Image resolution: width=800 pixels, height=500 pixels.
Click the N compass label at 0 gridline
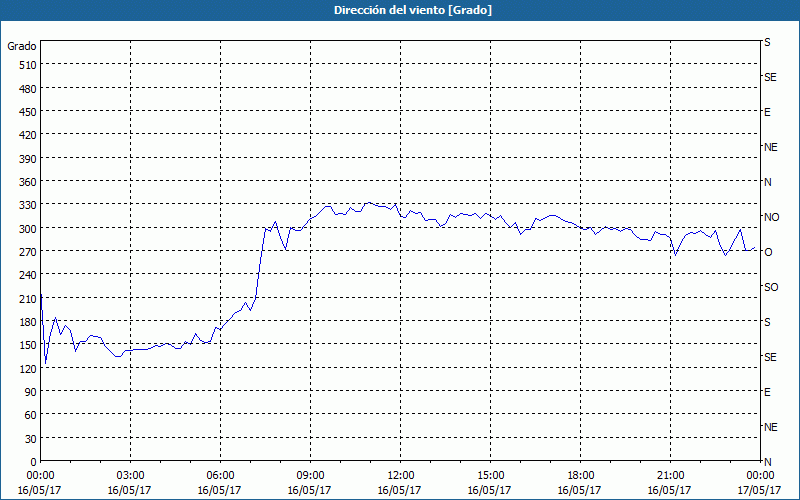tap(767, 462)
